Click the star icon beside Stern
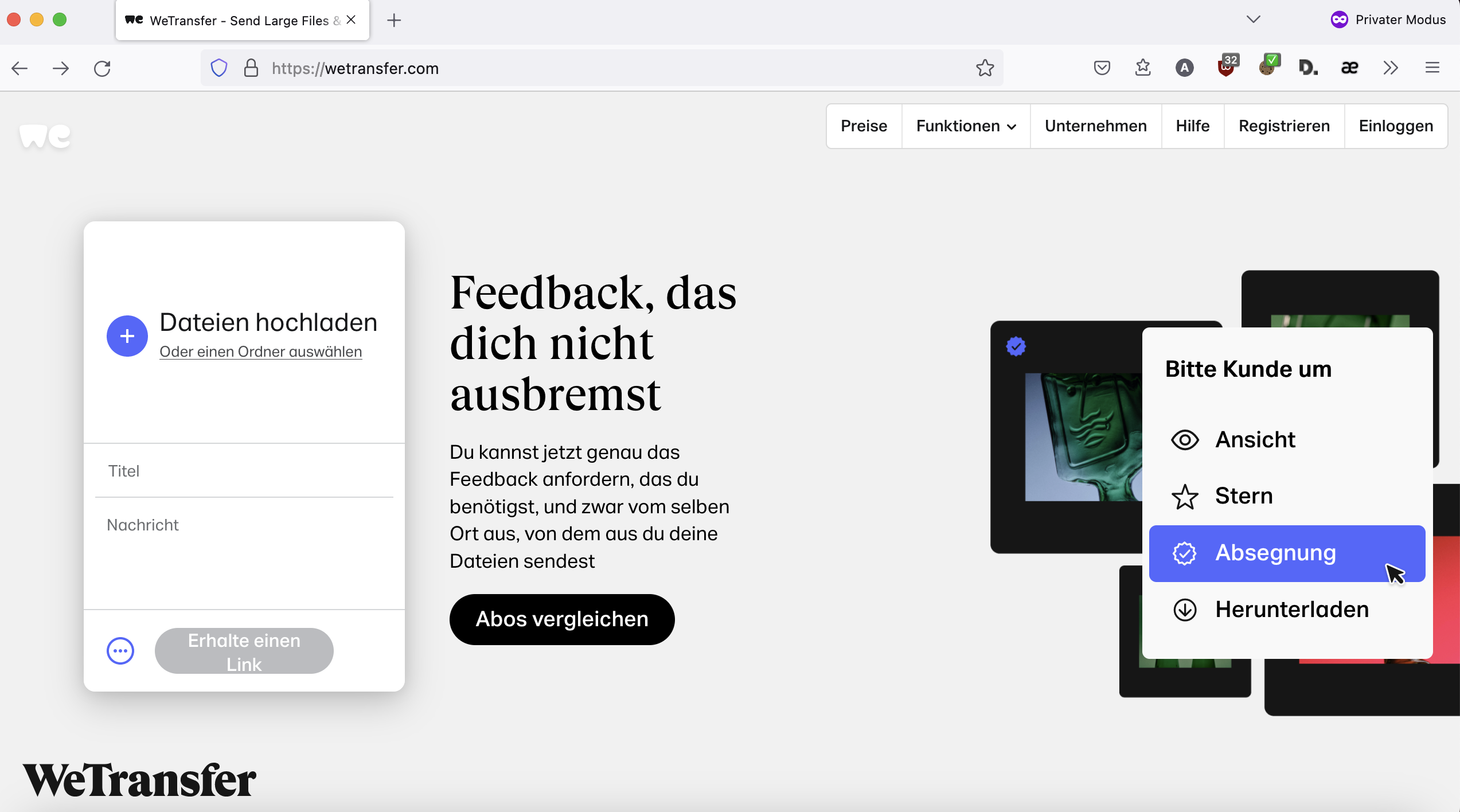Screen dimensions: 1460x812 click(1185, 497)
